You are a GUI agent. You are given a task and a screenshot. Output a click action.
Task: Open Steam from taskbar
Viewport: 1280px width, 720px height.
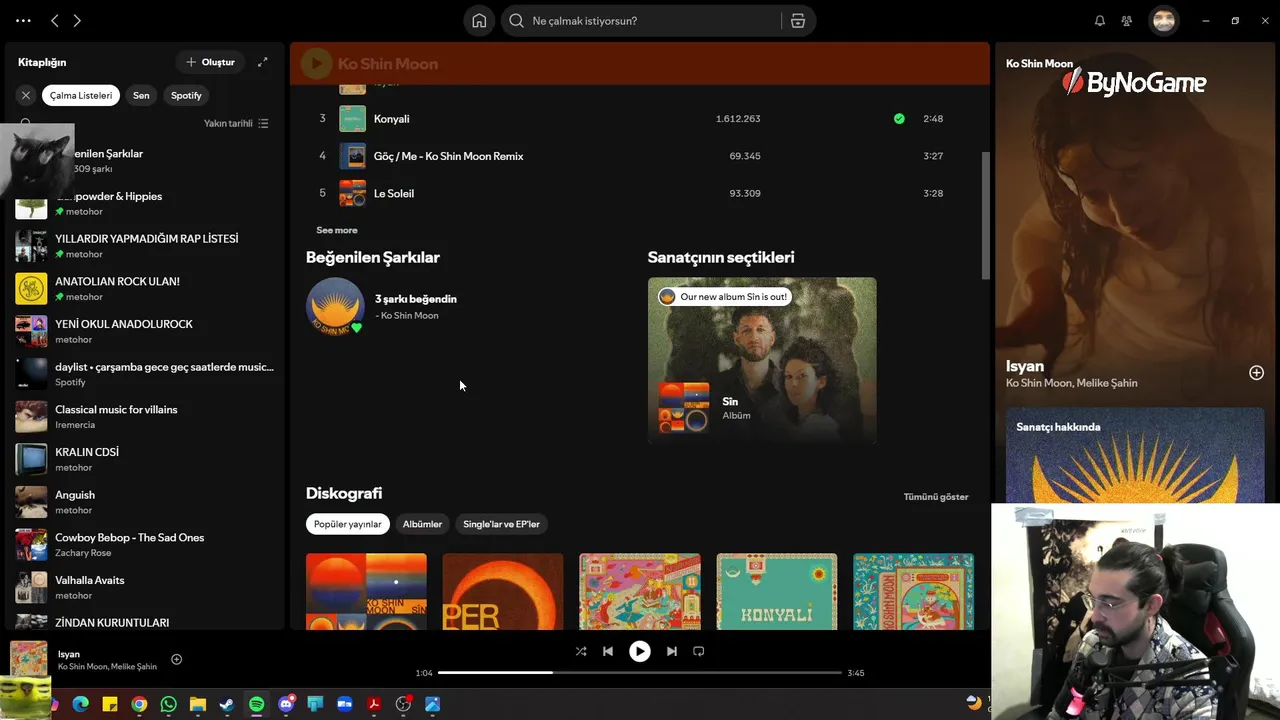[x=227, y=705]
